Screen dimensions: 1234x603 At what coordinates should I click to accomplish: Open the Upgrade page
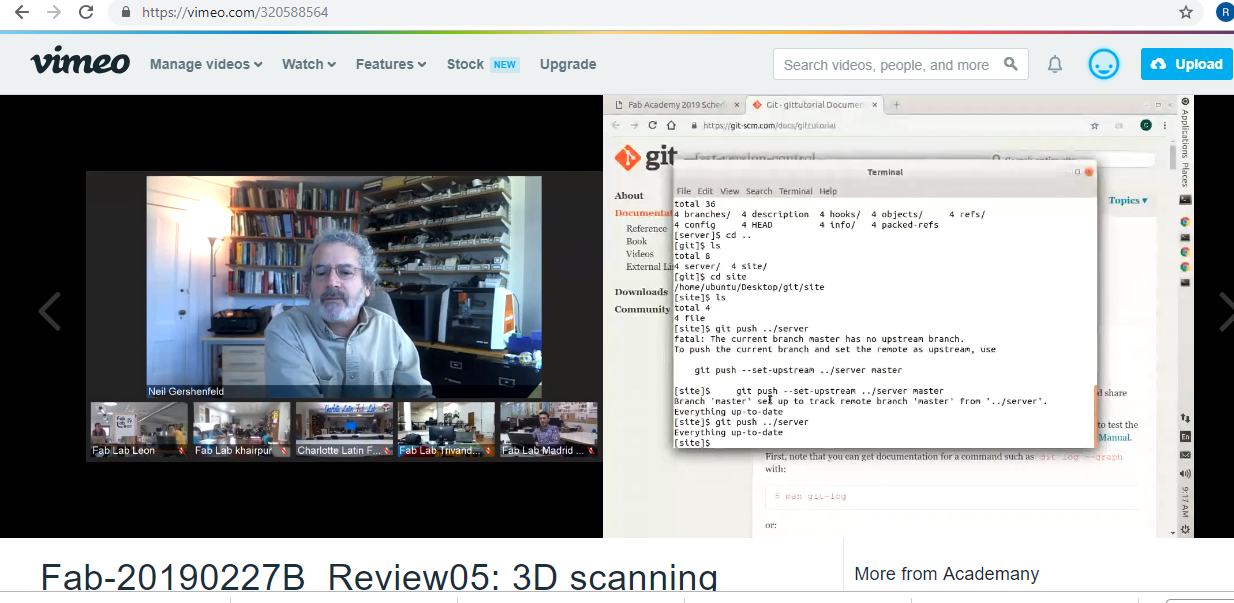[568, 64]
